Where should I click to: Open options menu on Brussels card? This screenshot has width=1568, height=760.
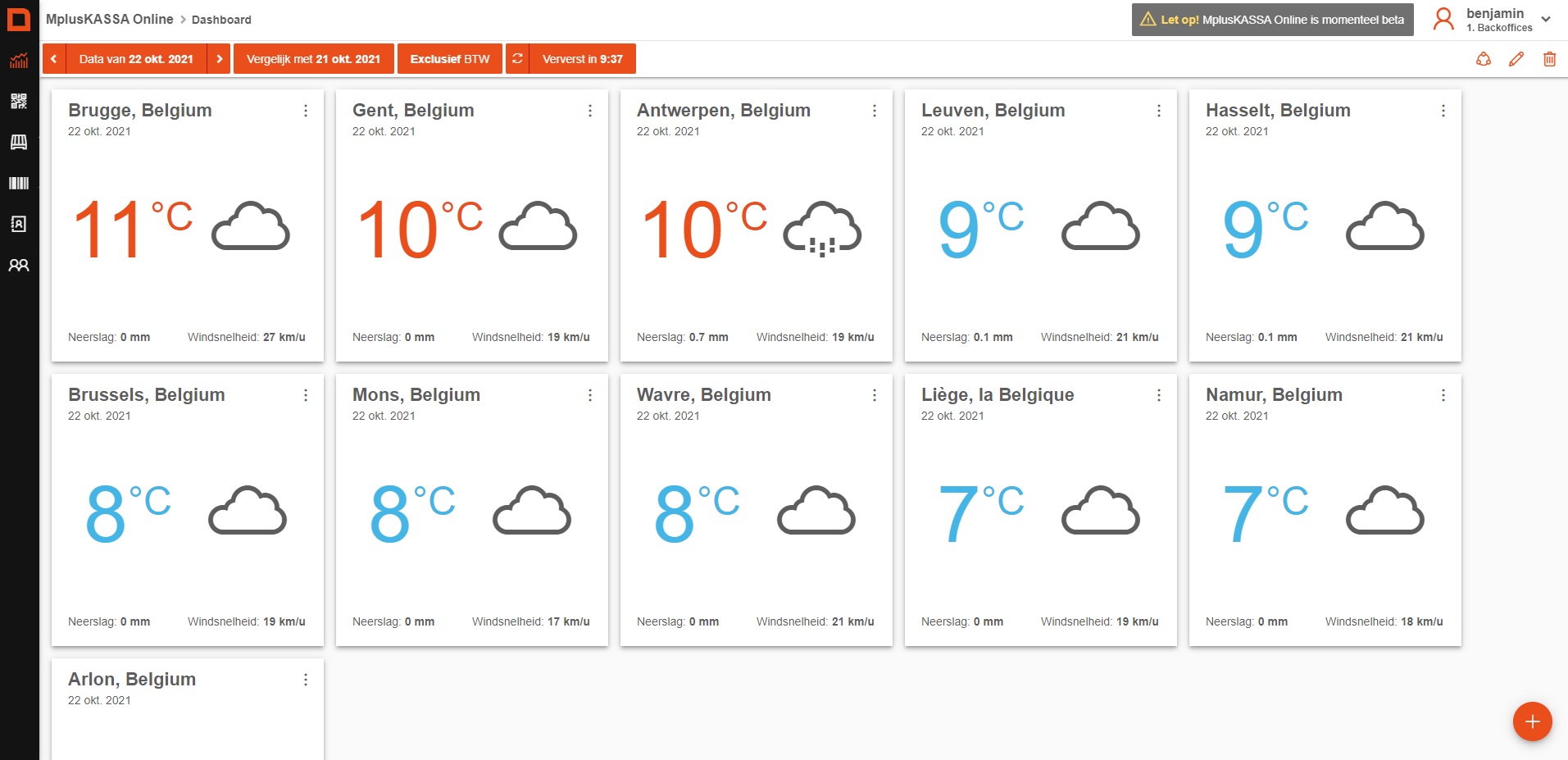[x=306, y=395]
